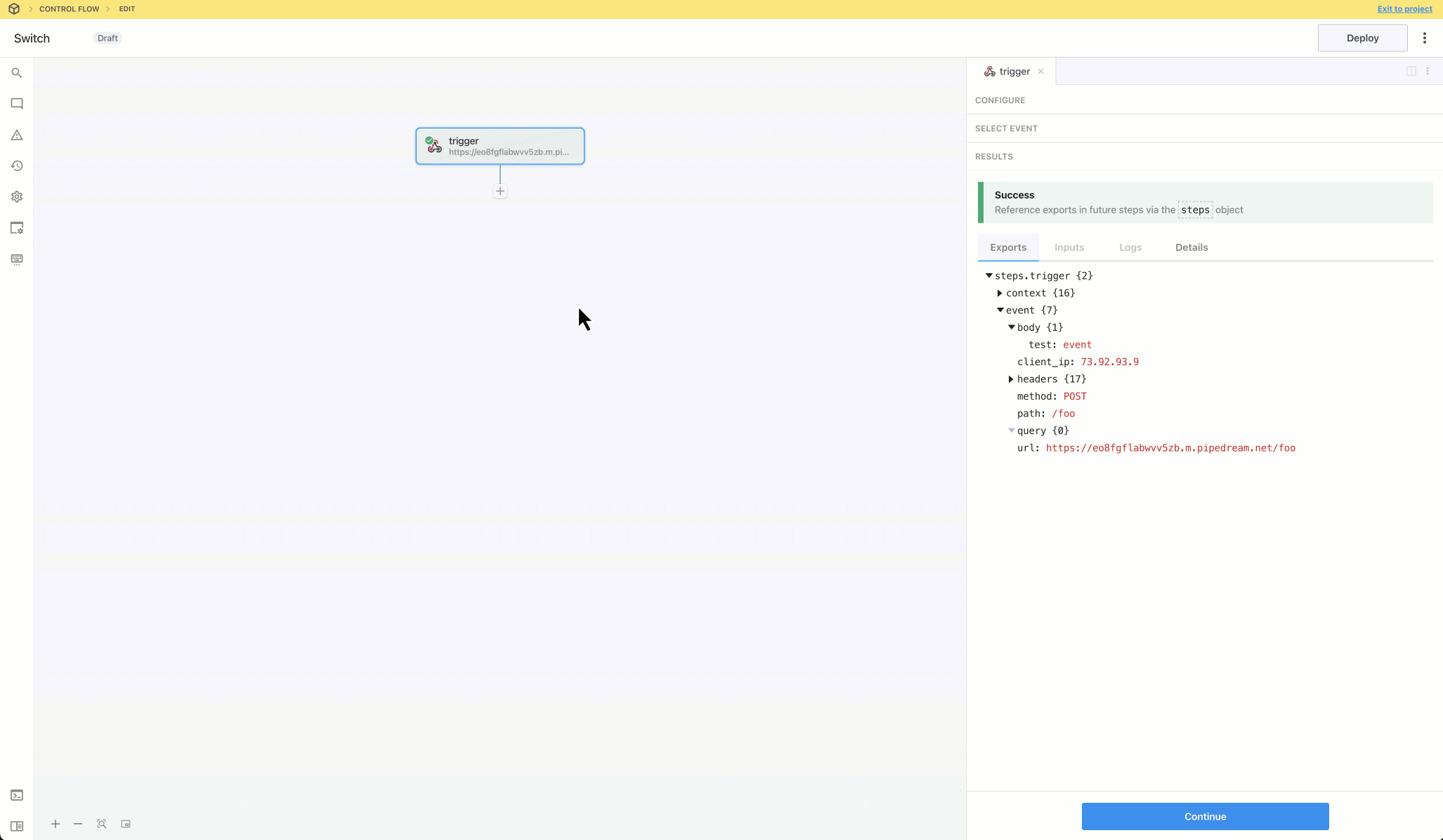Click the Exit to project link

tap(1404, 9)
